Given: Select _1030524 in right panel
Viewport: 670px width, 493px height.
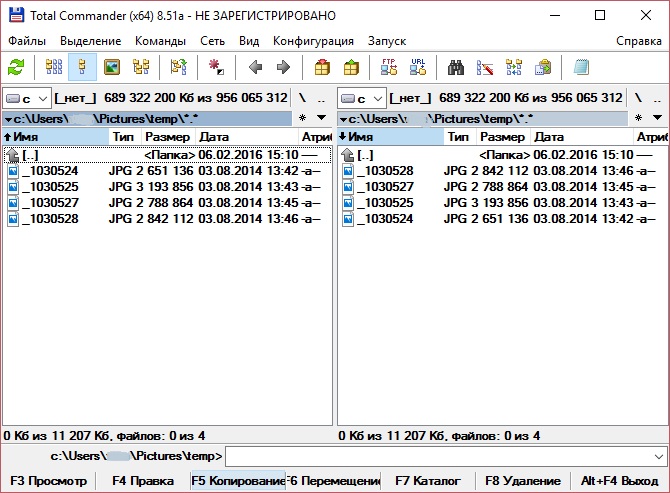Looking at the screenshot, I should click(x=502, y=219).
